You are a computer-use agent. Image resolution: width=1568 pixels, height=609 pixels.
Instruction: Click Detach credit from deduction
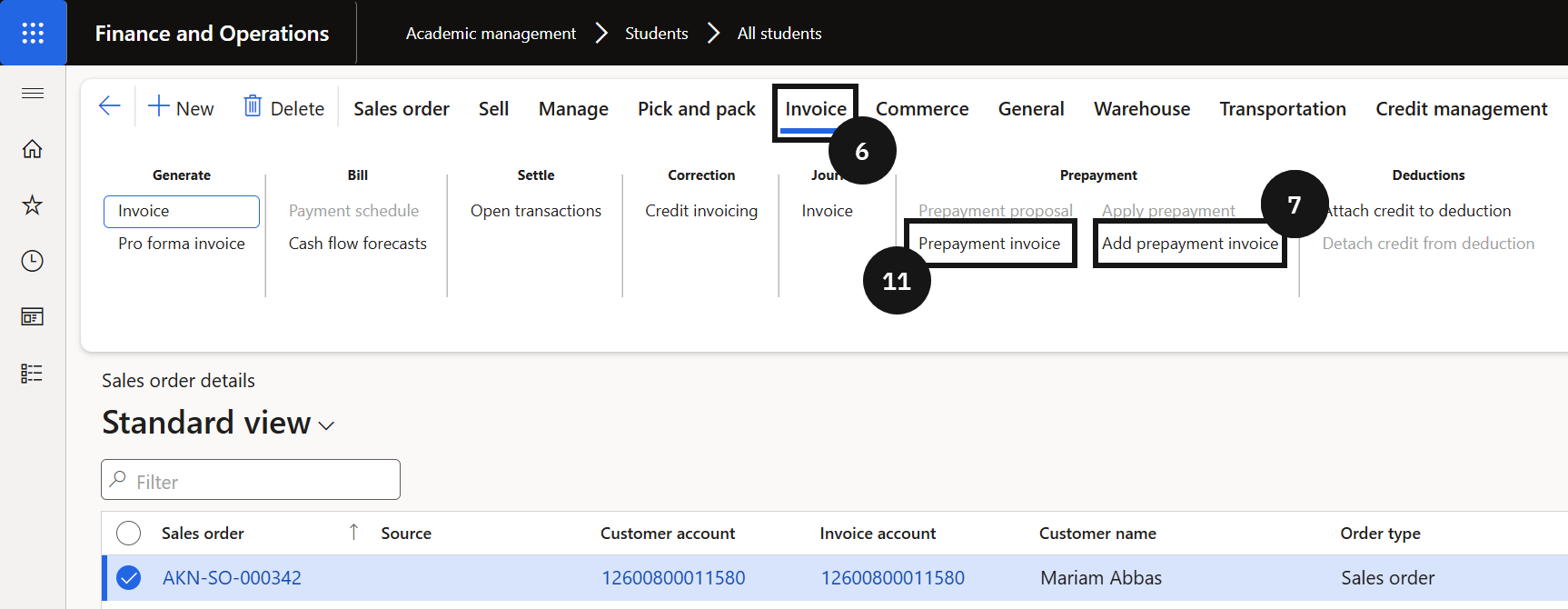[1428, 244]
